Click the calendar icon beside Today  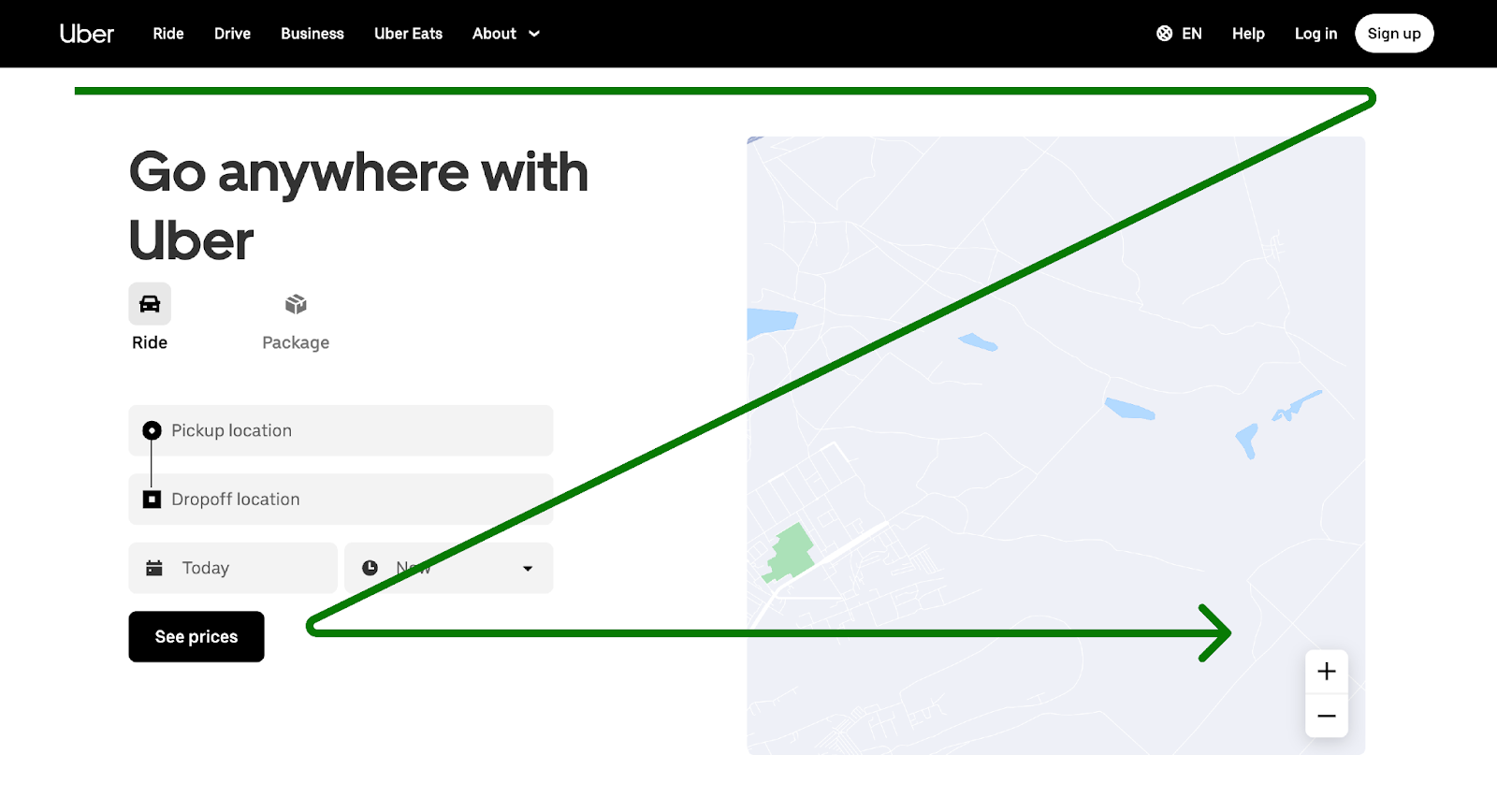pos(154,568)
